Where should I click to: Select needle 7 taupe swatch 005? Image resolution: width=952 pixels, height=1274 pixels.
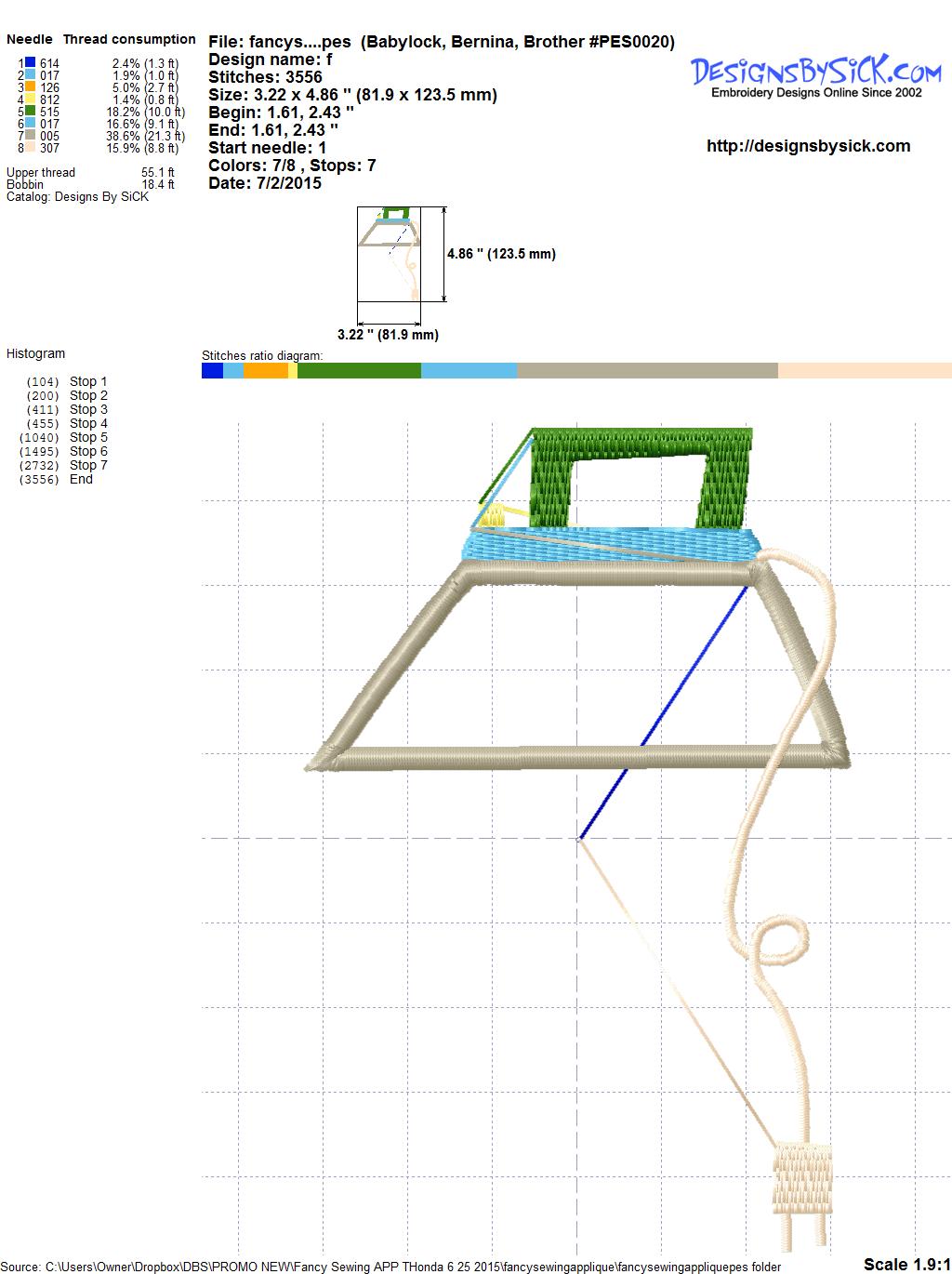tap(31, 136)
